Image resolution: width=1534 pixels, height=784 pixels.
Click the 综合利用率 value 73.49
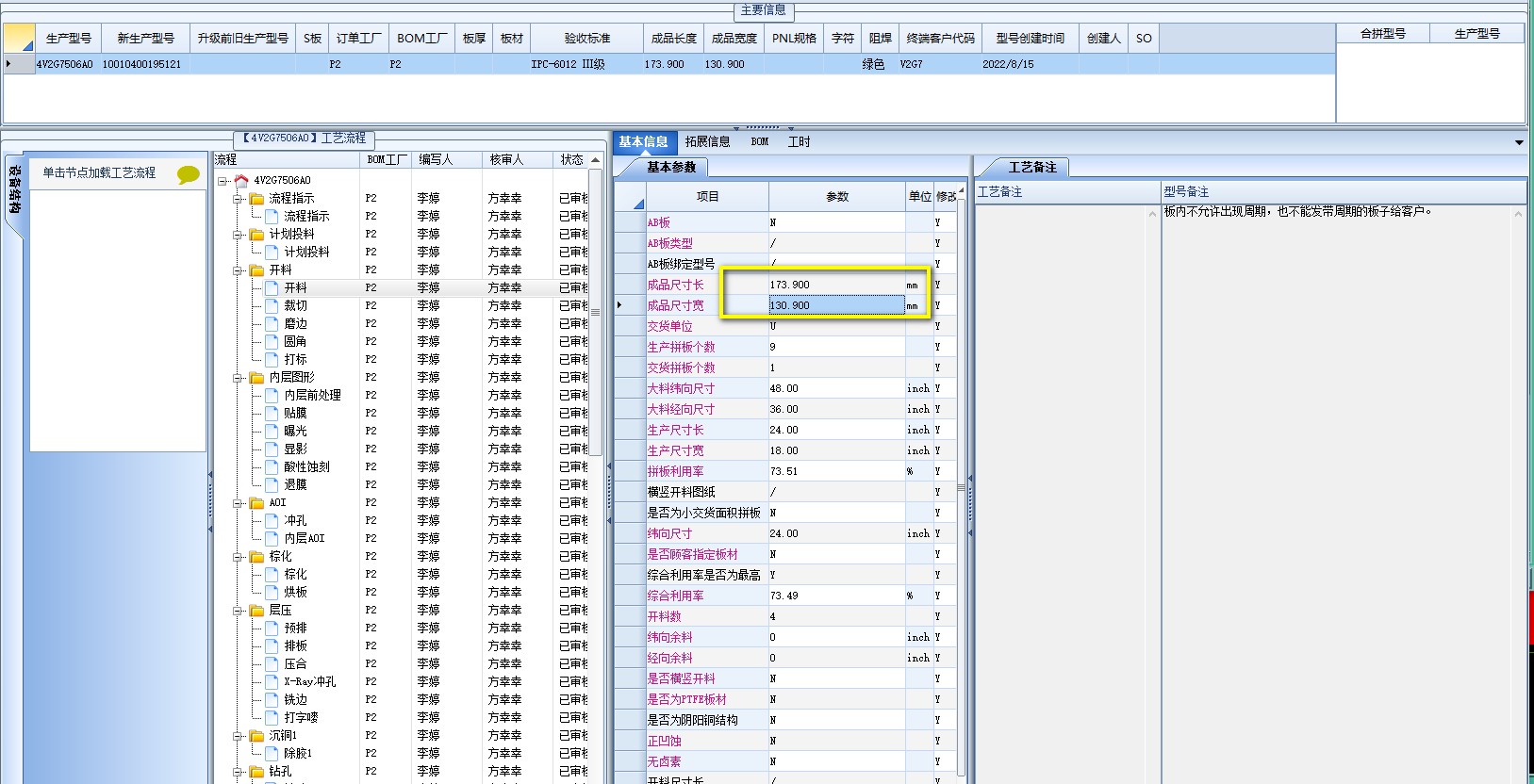click(836, 596)
